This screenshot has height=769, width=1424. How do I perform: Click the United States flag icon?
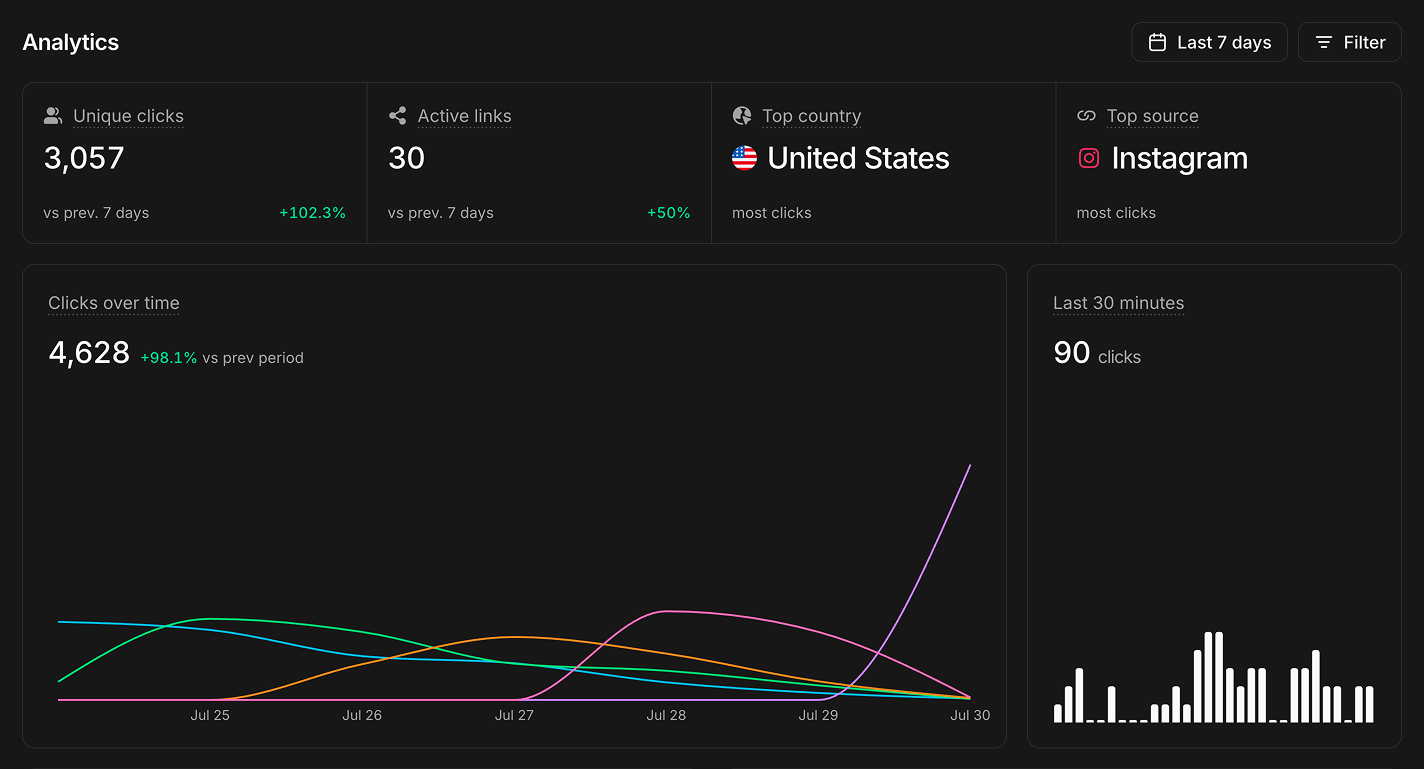(744, 158)
